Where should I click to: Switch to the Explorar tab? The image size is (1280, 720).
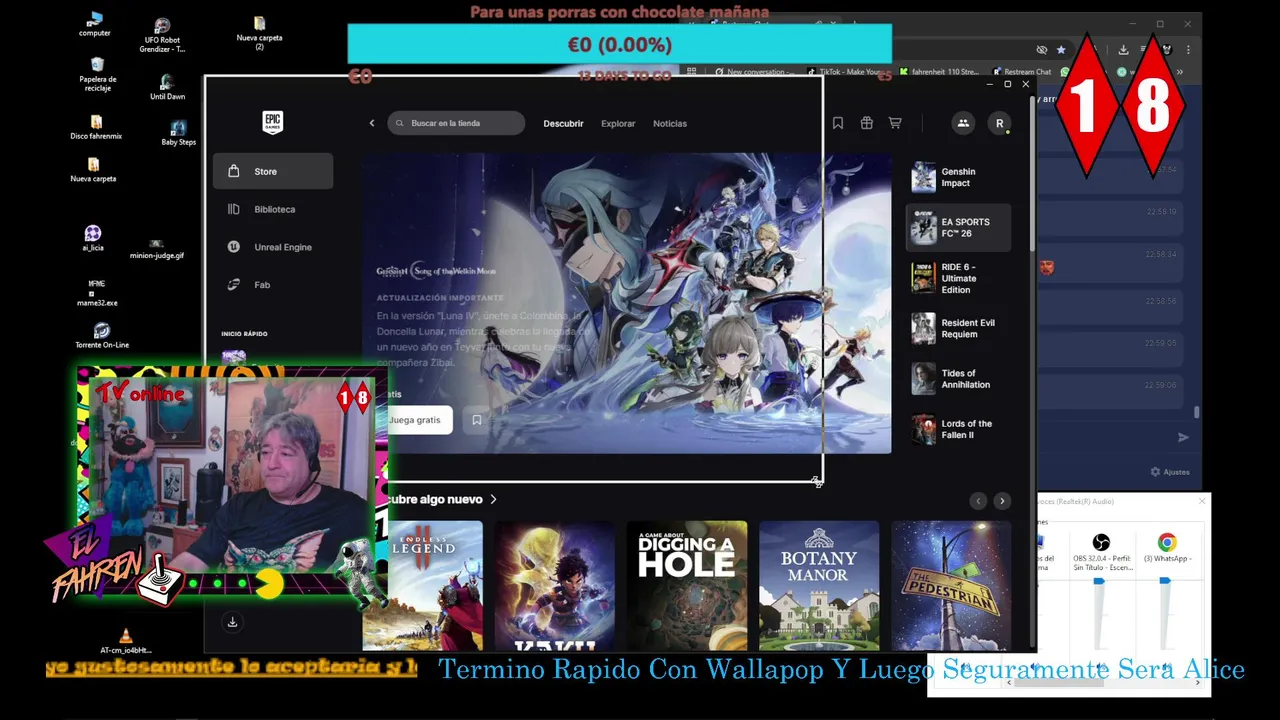point(618,123)
